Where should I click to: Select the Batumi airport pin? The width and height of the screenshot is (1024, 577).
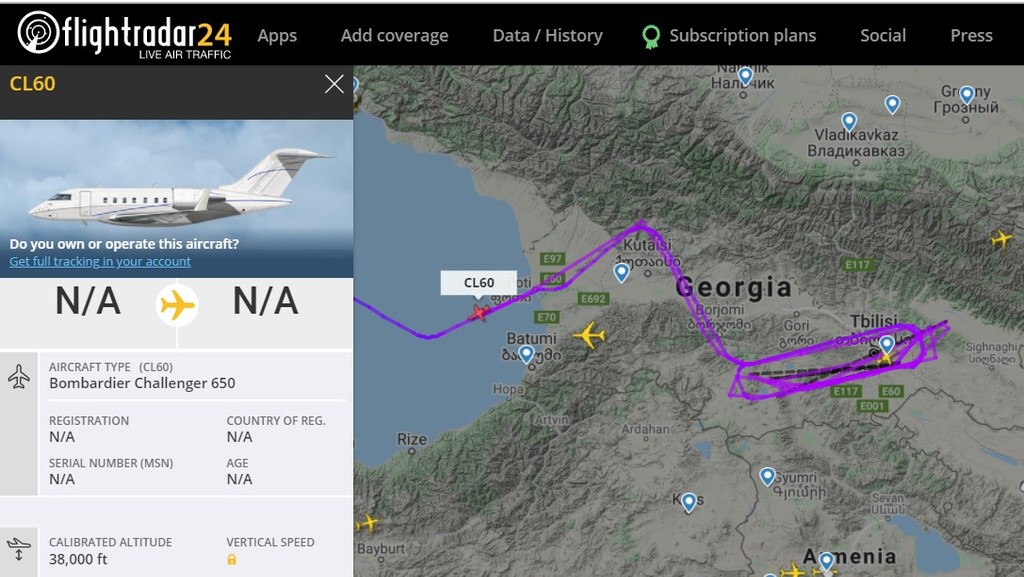(526, 353)
